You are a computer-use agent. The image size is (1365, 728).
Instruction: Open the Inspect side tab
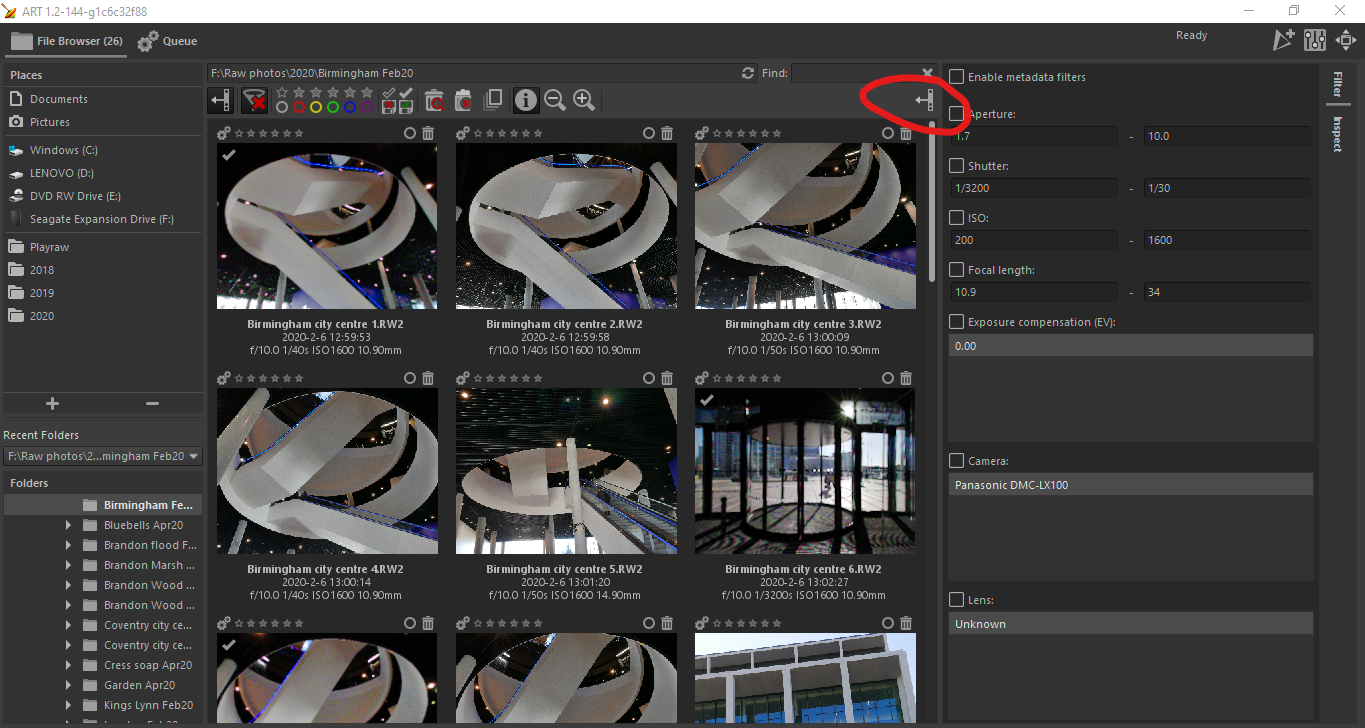point(1336,134)
